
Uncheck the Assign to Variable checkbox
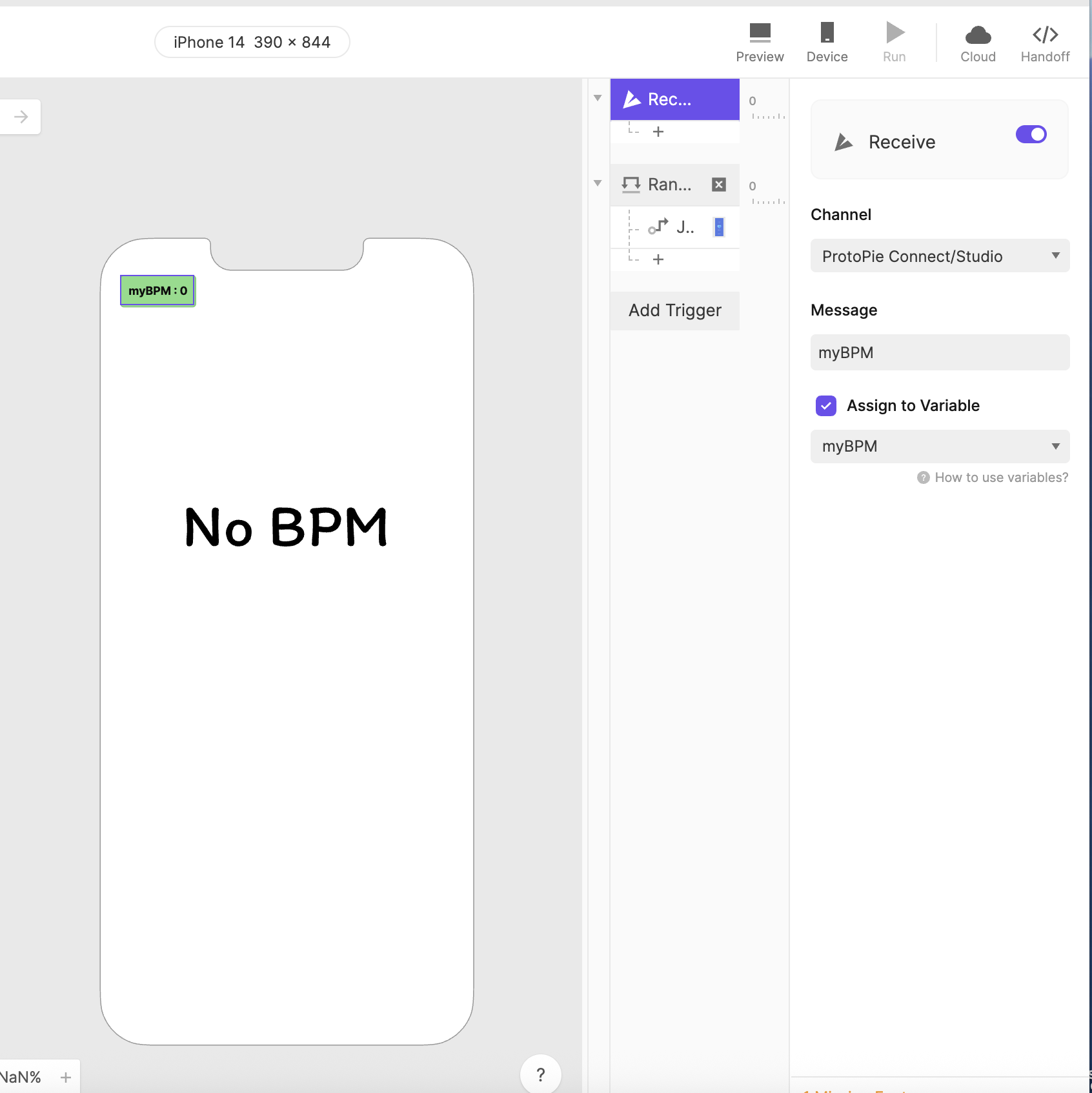click(825, 405)
